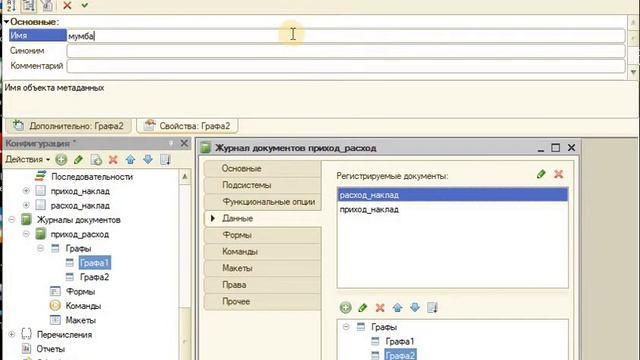Select Последовательности in configuration tree
The height and width of the screenshot is (360, 640).
[x=92, y=177]
